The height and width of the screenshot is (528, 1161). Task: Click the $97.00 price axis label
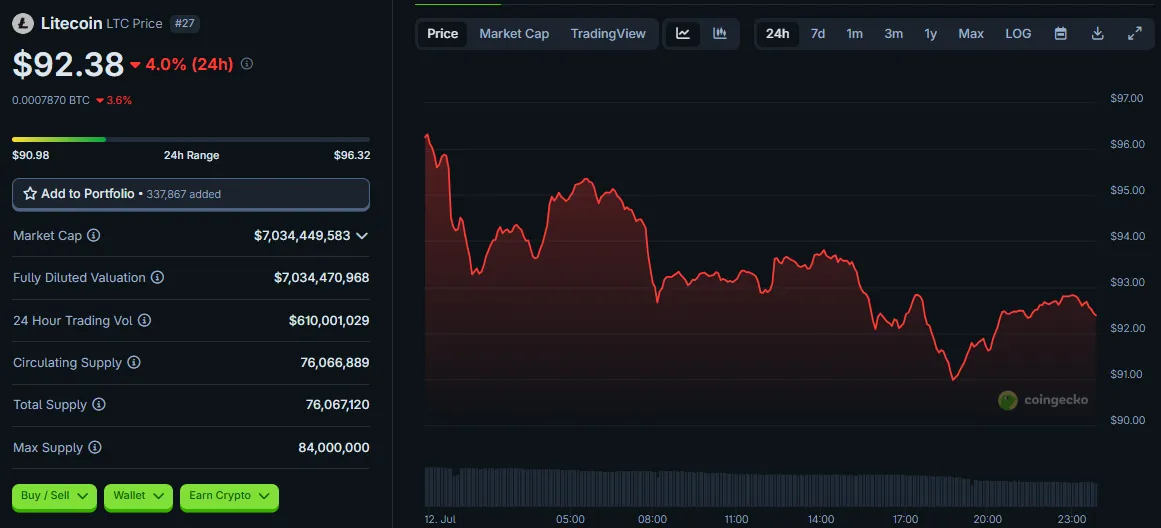(1128, 98)
